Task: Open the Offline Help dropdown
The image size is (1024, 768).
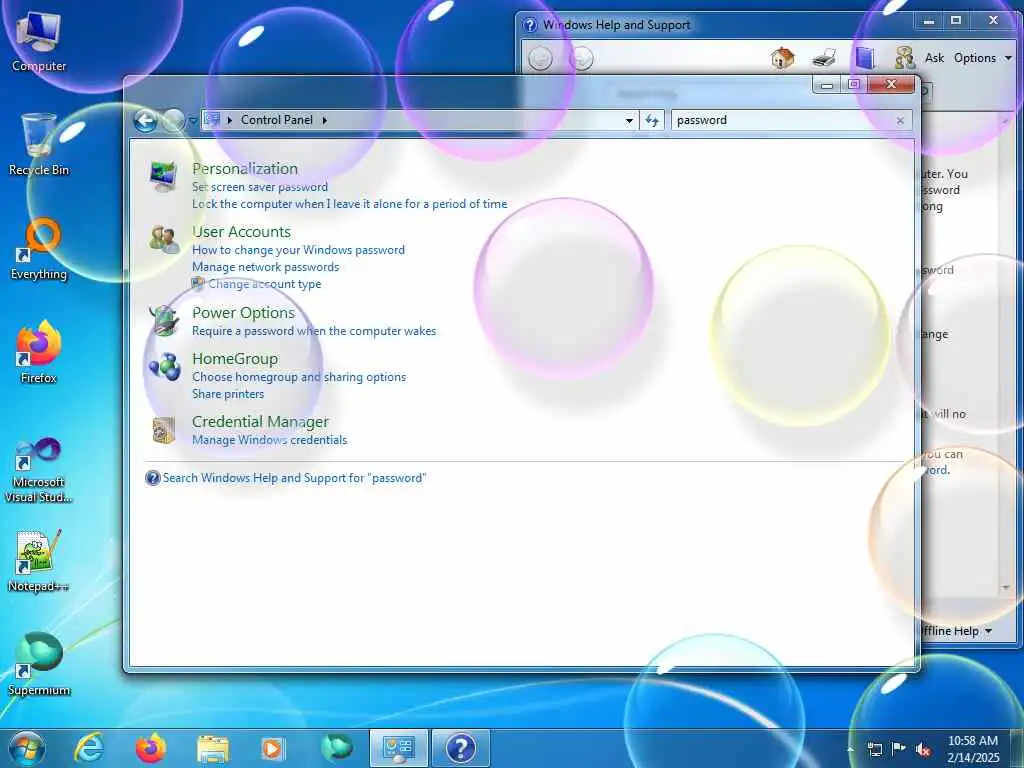Action: click(x=955, y=631)
